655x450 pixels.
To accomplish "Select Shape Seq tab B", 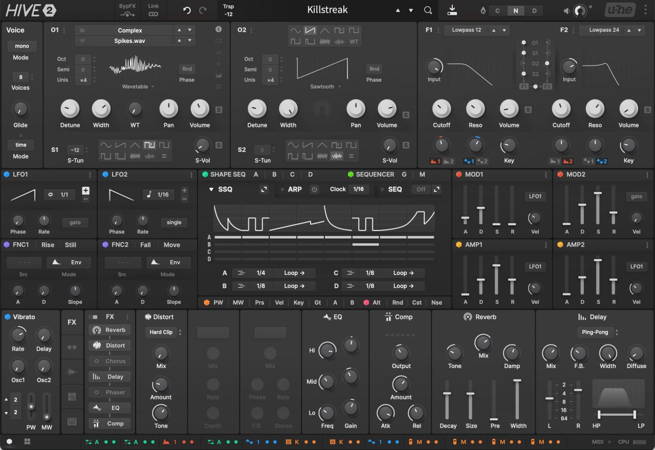I will (x=275, y=174).
